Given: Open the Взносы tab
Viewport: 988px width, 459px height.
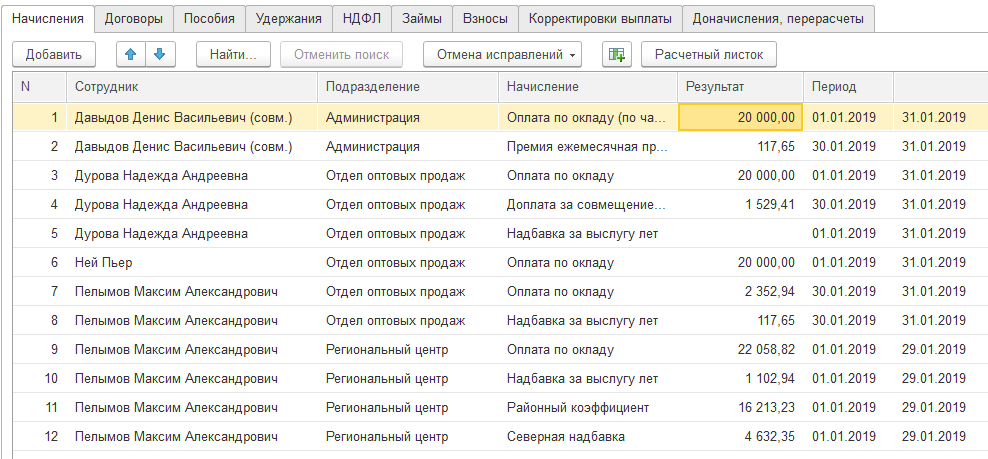Looking at the screenshot, I should [485, 18].
